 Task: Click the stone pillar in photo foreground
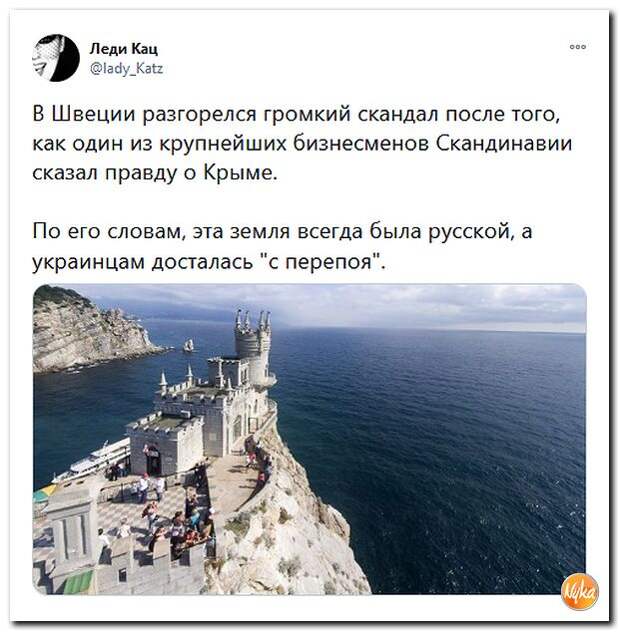[x=73, y=528]
